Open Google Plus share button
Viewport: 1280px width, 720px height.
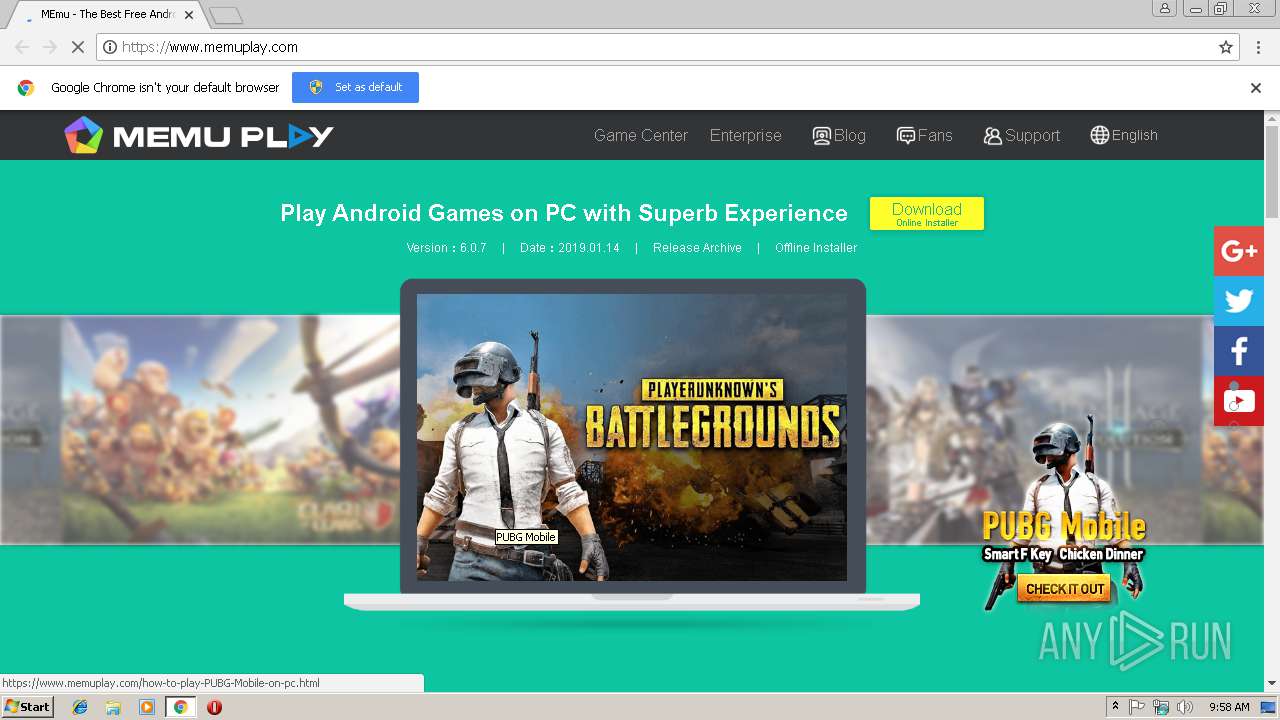(x=1239, y=251)
